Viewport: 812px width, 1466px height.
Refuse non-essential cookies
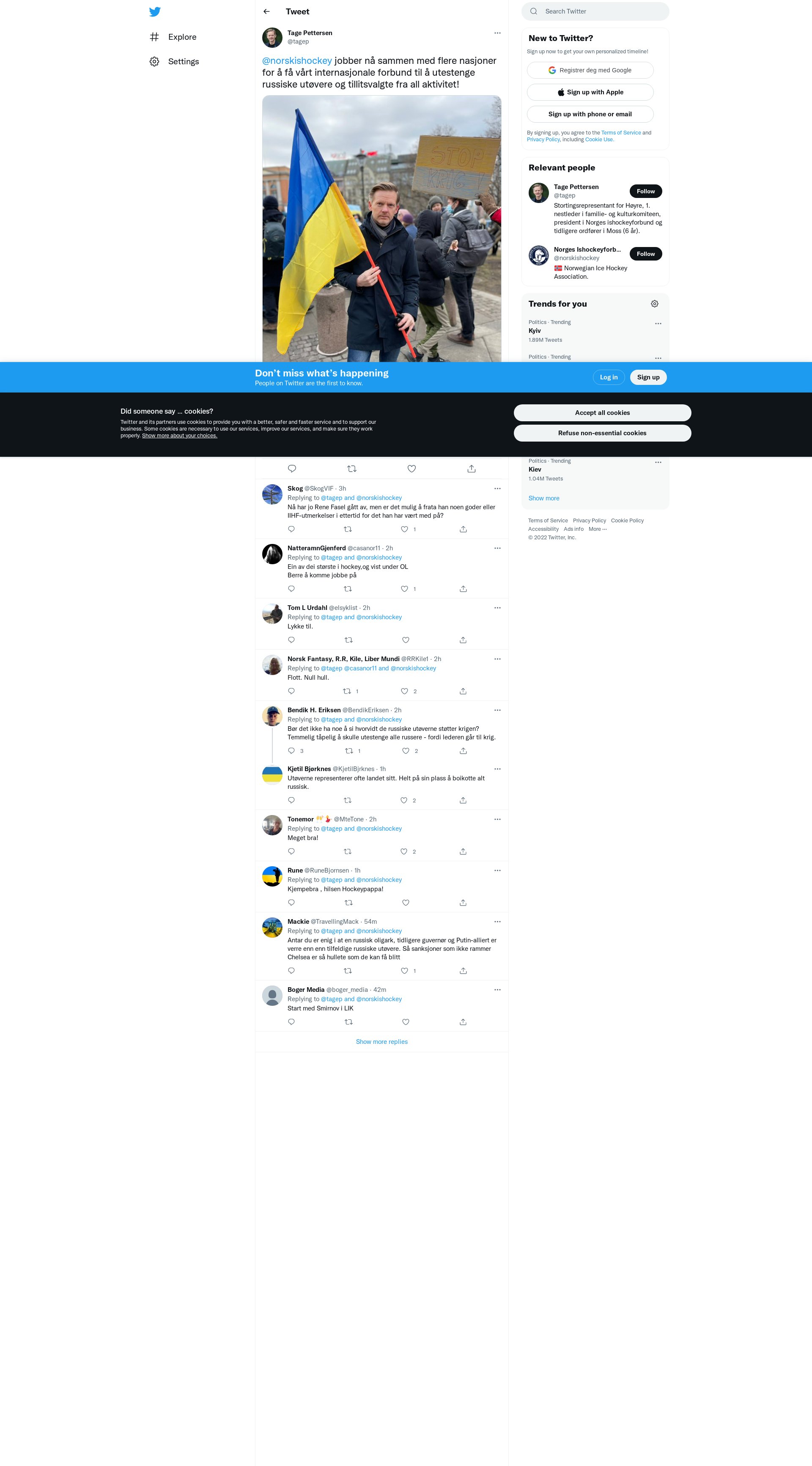[x=602, y=433]
